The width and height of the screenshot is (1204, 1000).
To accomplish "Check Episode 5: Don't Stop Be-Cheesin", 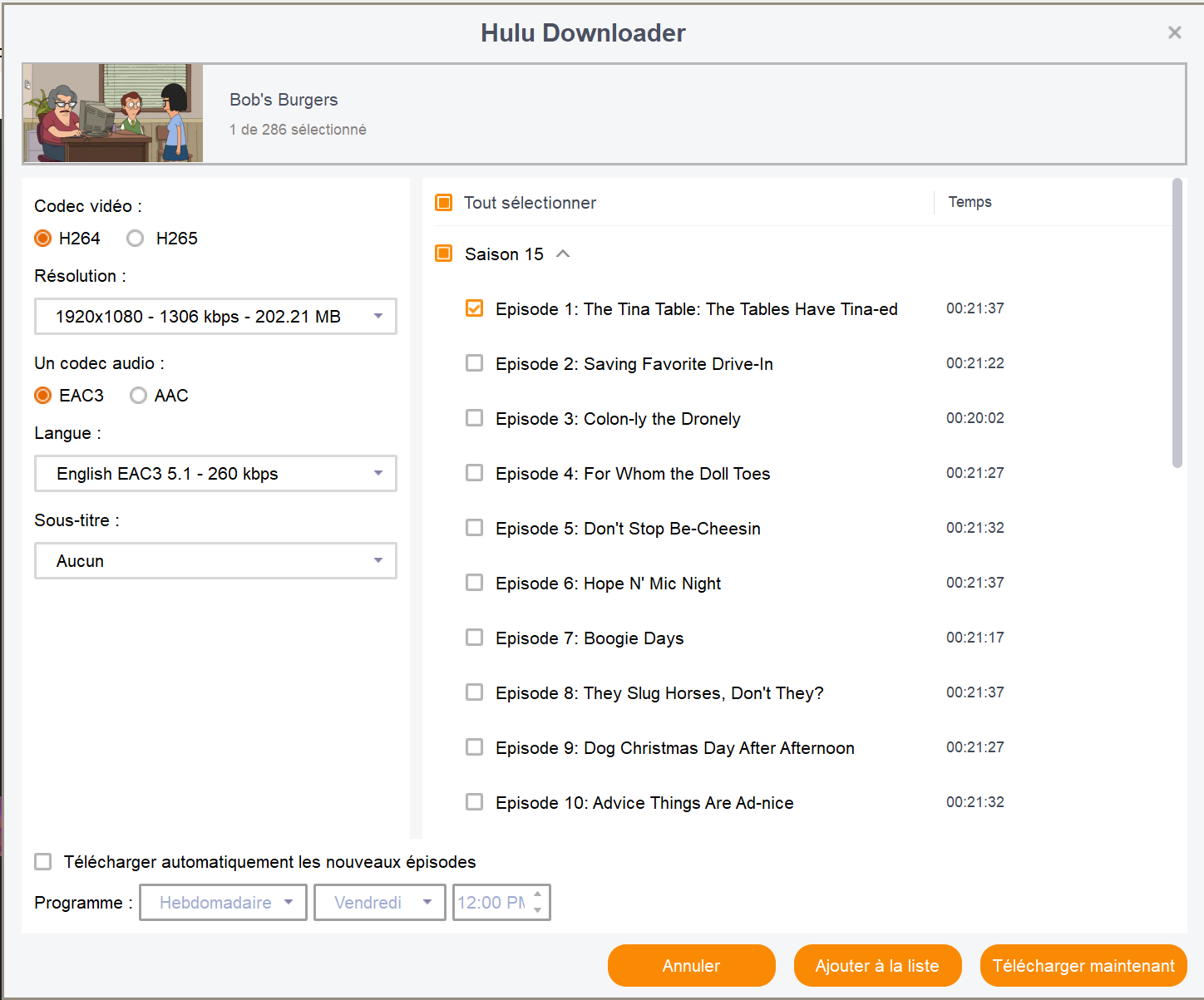I will (x=474, y=528).
